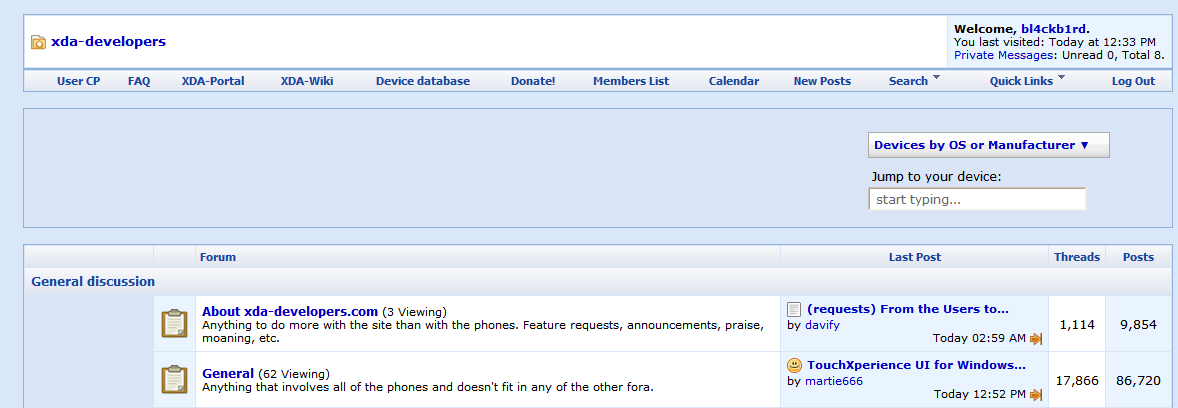Click the Jump to your device input field
The width and height of the screenshot is (1178, 408).
click(x=977, y=200)
